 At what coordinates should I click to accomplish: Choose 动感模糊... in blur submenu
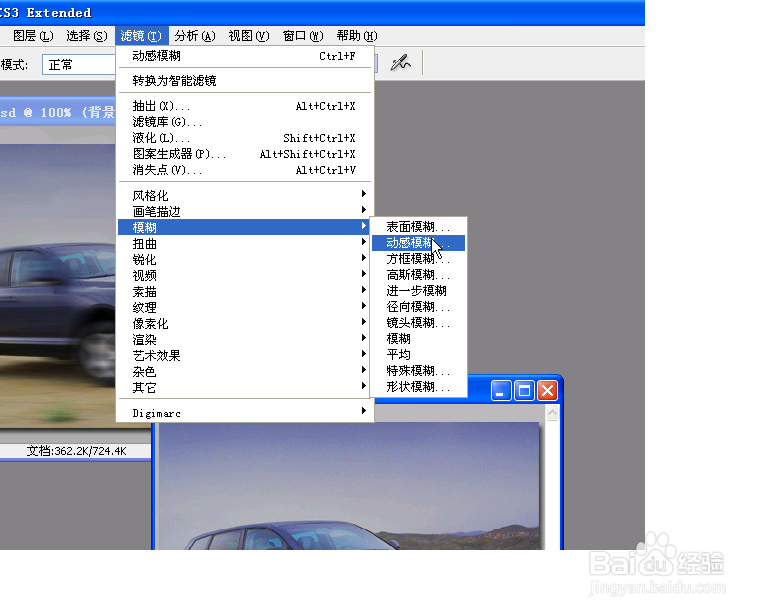point(418,243)
